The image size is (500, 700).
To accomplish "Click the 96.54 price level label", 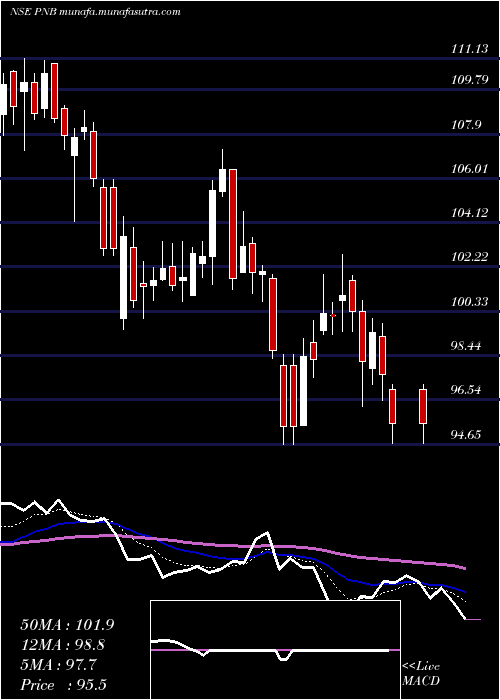I will pyautogui.click(x=467, y=390).
